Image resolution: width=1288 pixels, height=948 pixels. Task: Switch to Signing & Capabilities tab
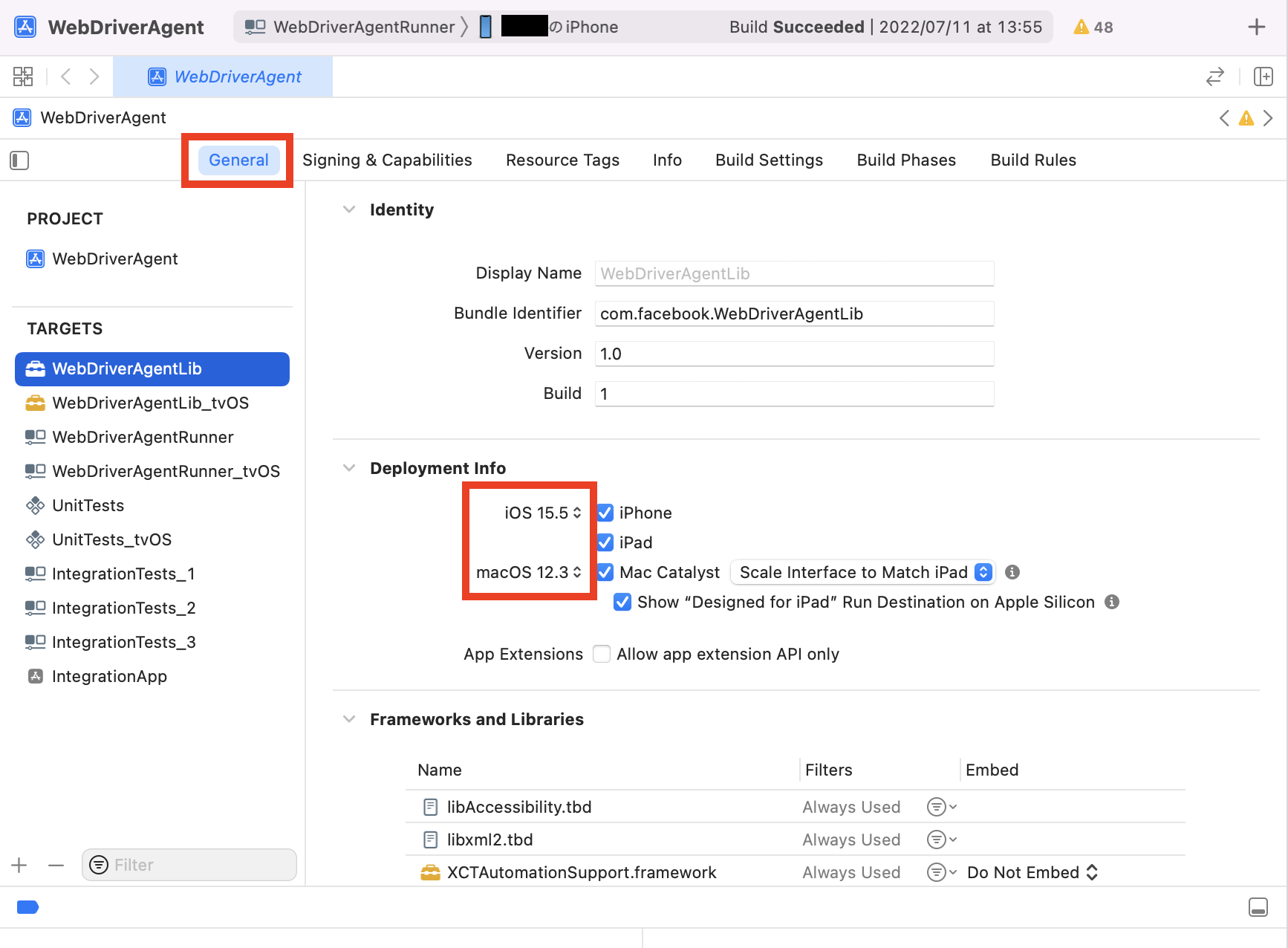(x=387, y=160)
